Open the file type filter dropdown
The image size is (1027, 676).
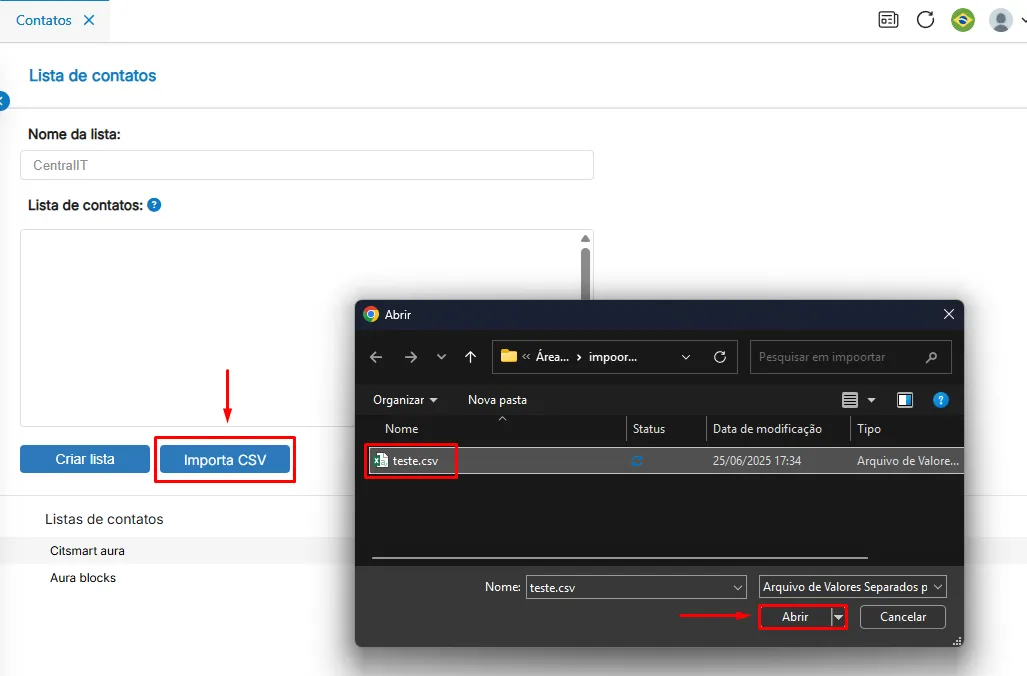click(852, 587)
